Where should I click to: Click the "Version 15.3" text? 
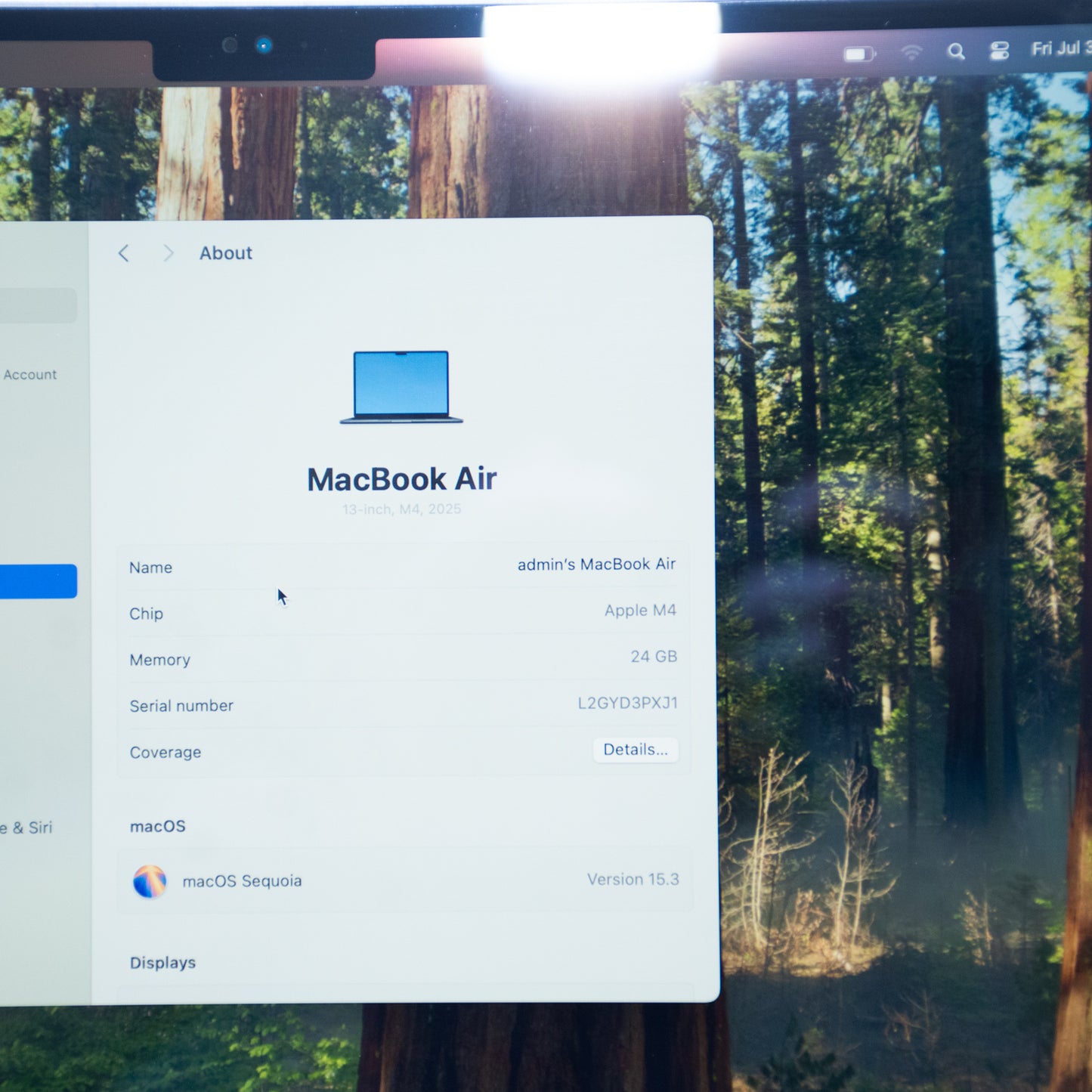[x=633, y=880]
